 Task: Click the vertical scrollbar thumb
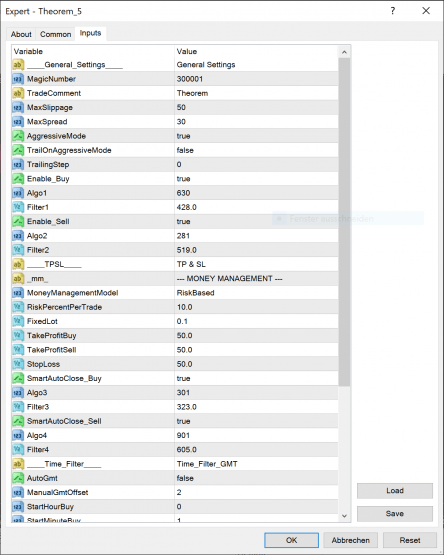point(344,222)
